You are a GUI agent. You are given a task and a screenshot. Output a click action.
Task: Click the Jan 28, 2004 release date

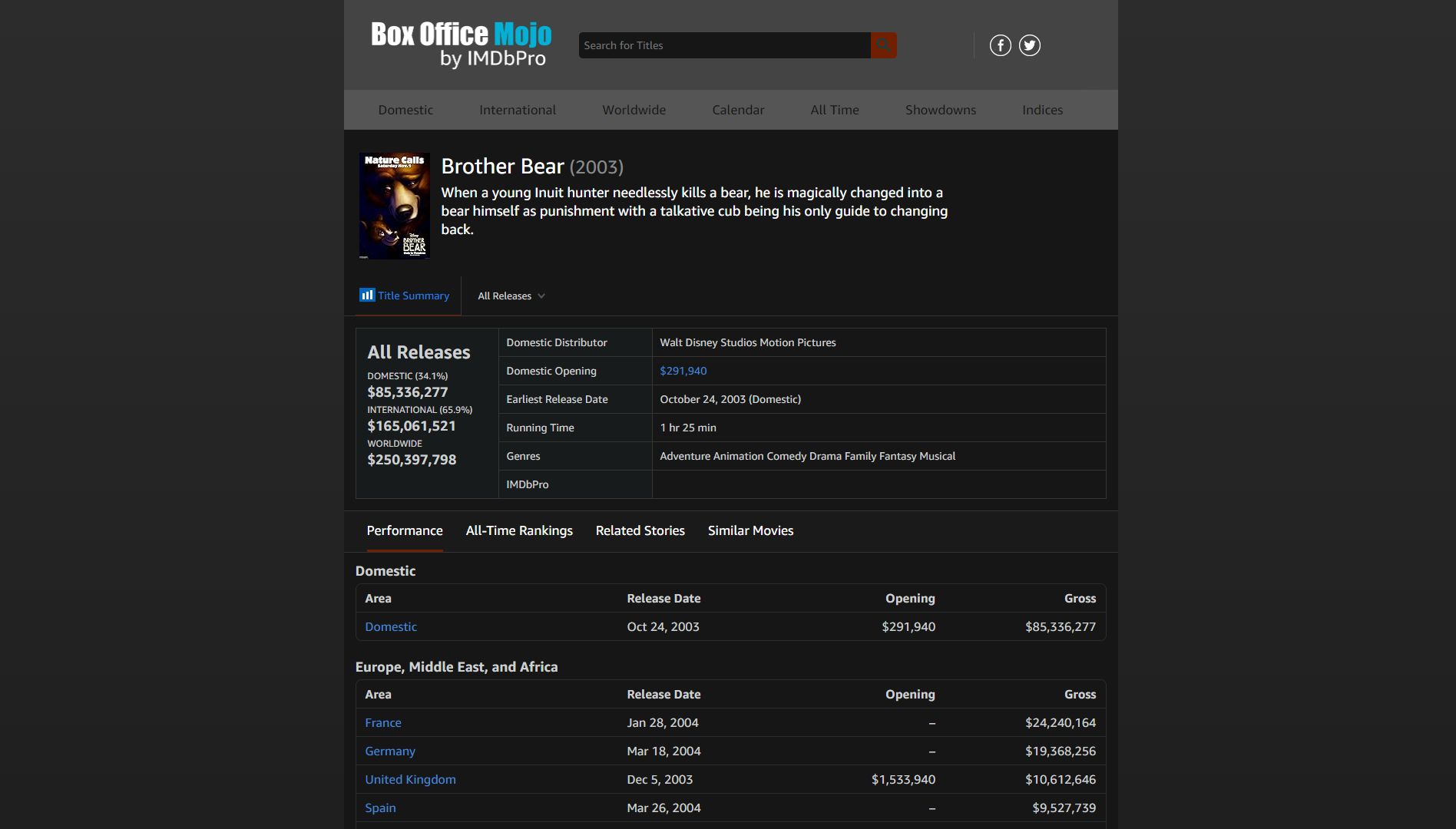tap(663, 722)
